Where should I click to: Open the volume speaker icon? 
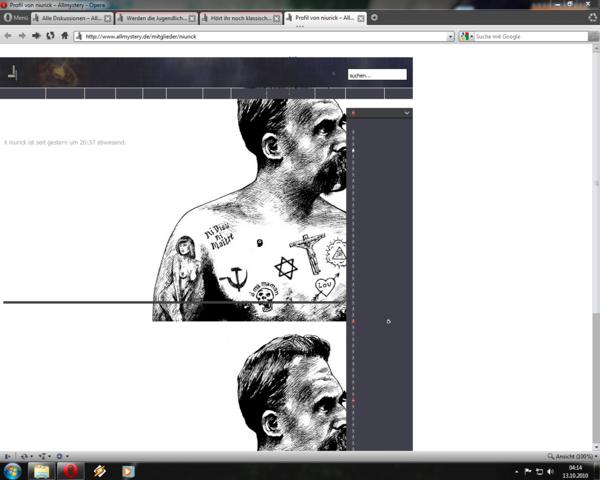pyautogui.click(x=550, y=472)
